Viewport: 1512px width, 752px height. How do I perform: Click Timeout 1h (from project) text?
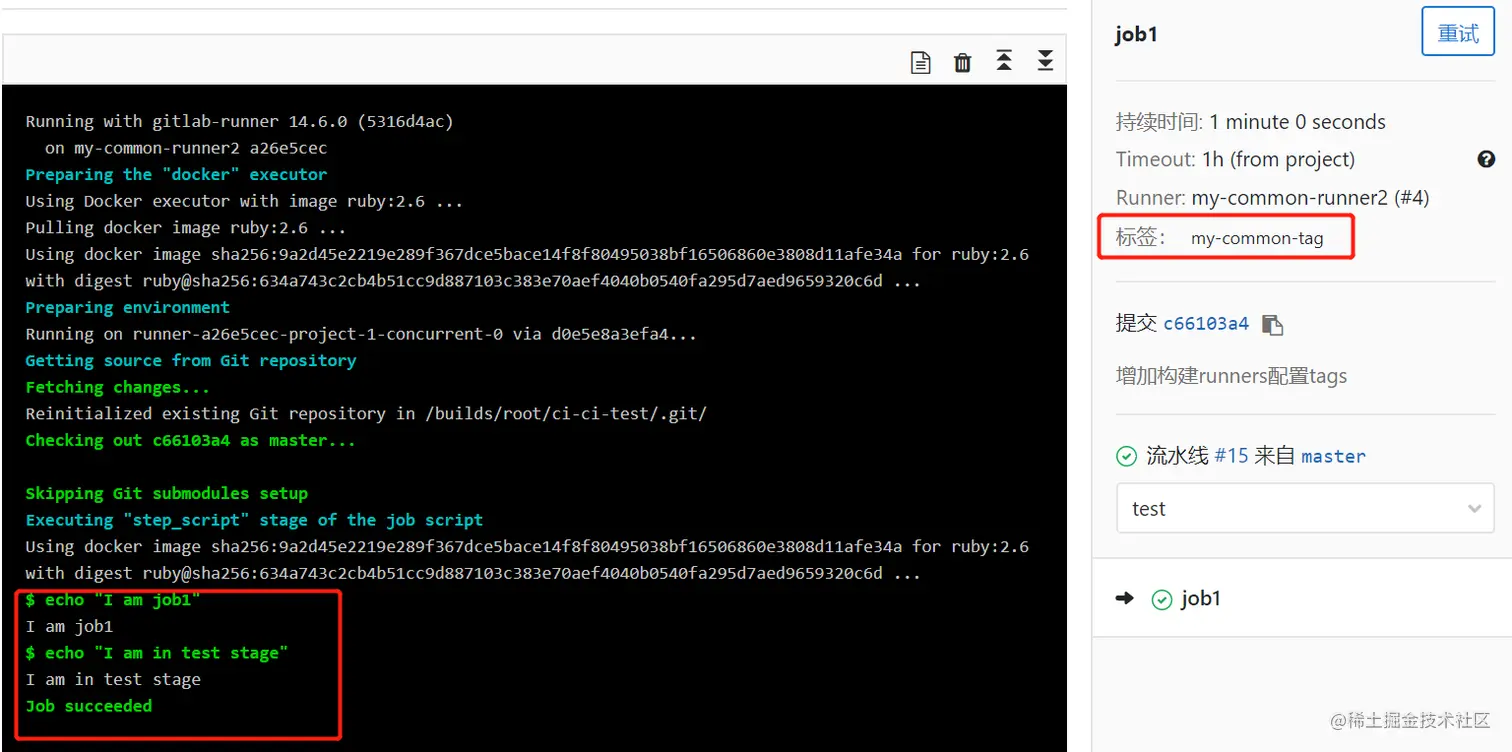(1236, 159)
